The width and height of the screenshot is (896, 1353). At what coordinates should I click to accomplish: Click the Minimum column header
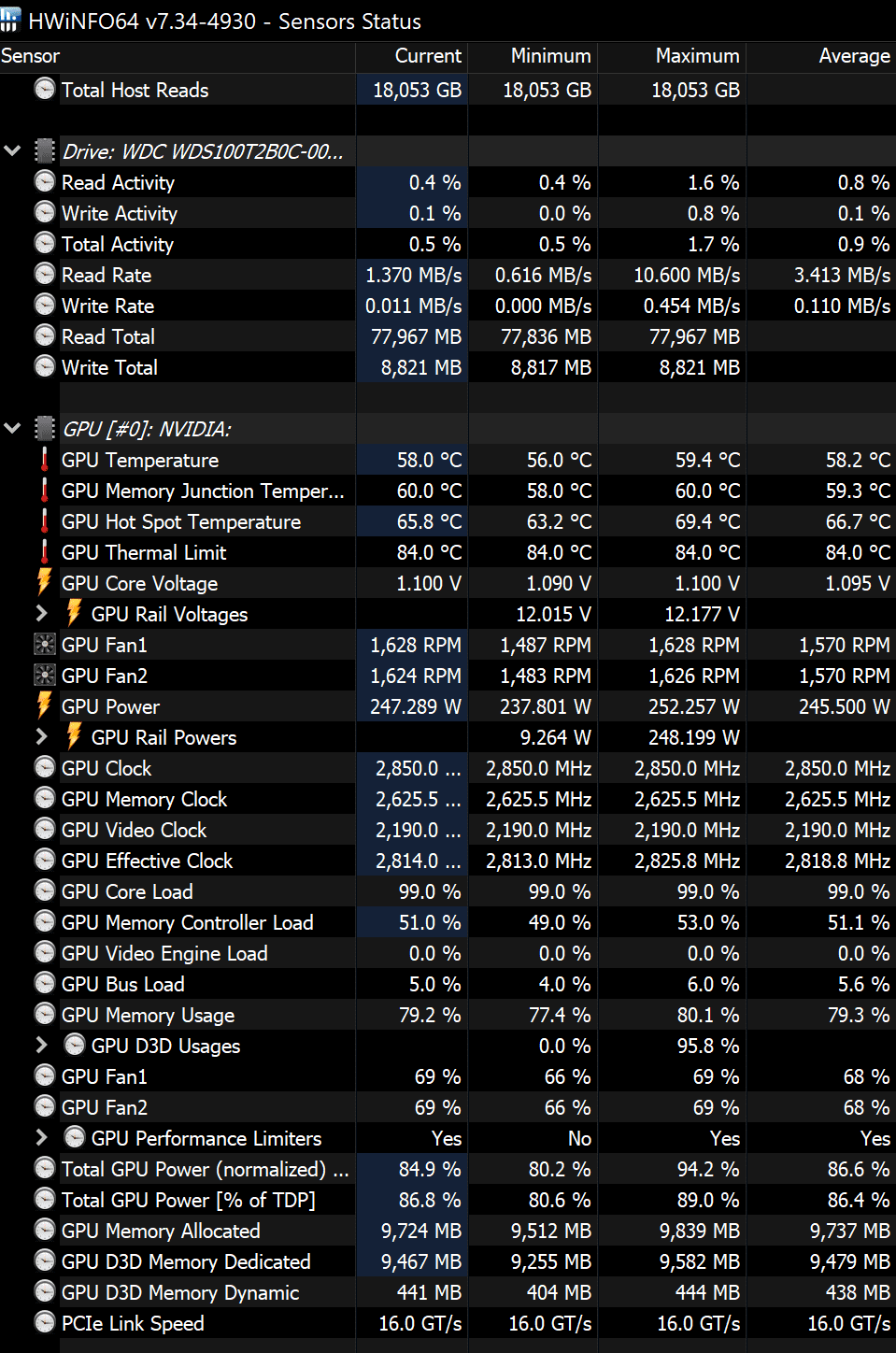533,56
